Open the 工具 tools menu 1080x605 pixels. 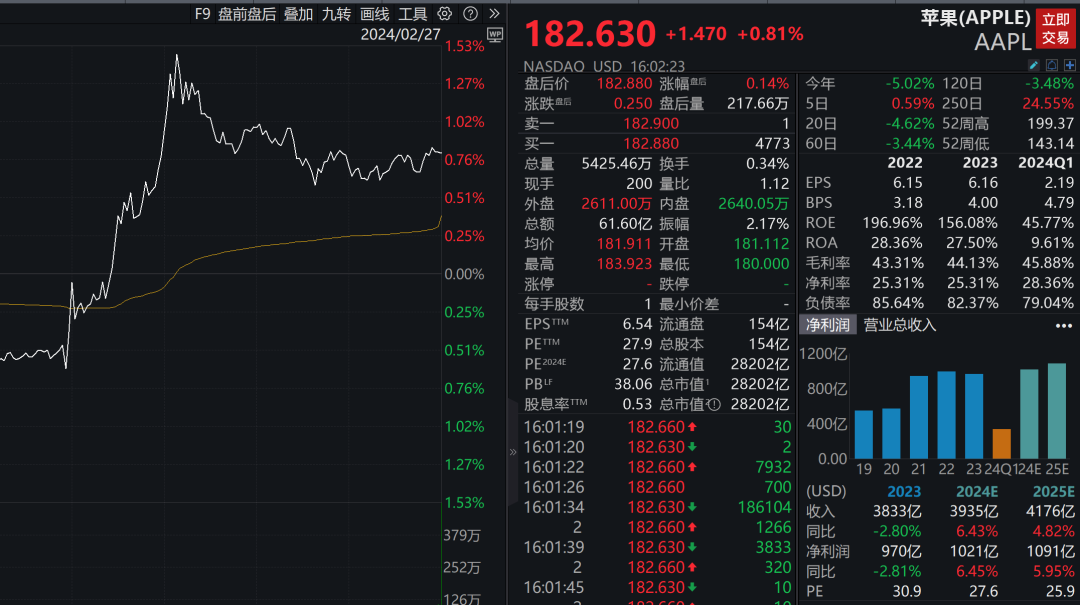click(412, 14)
